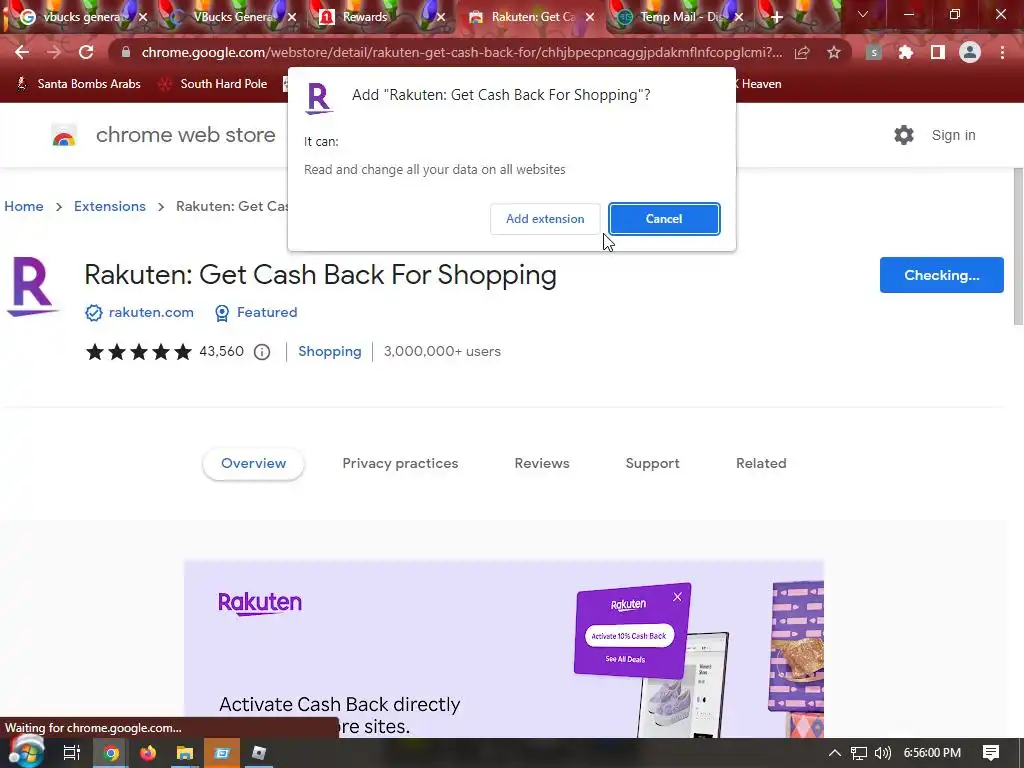Click the share page icon in address bar
The image size is (1024, 768).
[802, 52]
